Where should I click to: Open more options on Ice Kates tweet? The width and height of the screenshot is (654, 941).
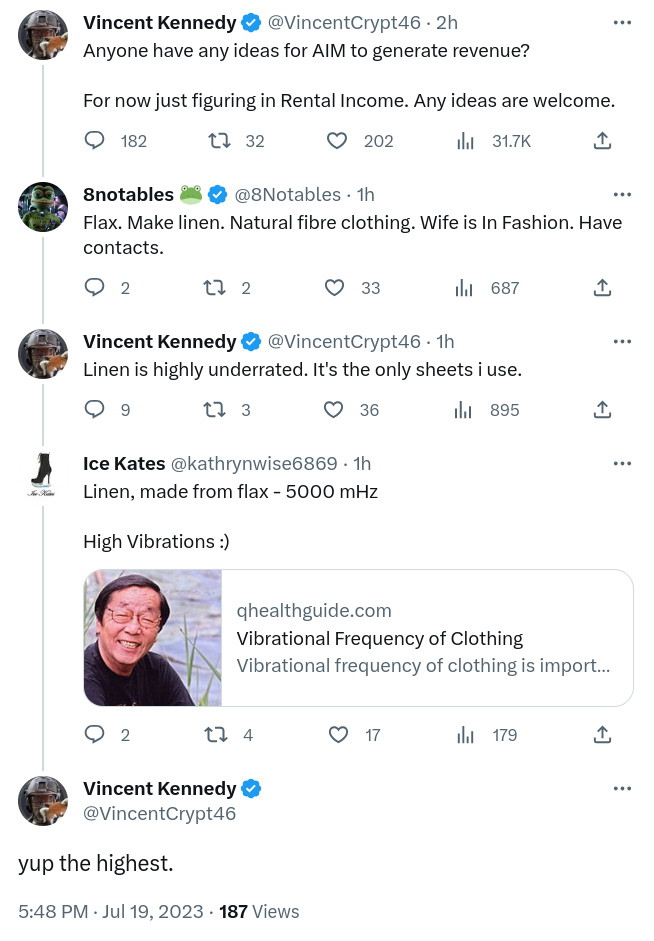pyautogui.click(x=622, y=463)
